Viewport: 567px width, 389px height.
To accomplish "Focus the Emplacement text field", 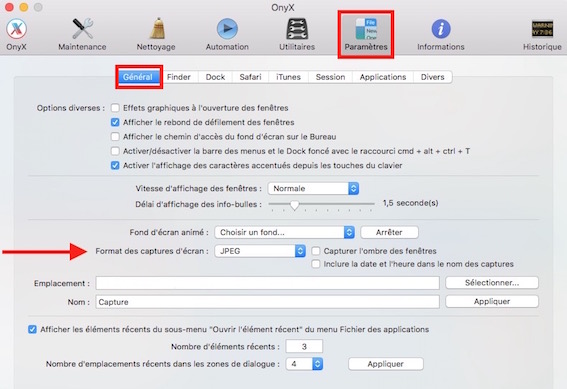I will coord(268,283).
